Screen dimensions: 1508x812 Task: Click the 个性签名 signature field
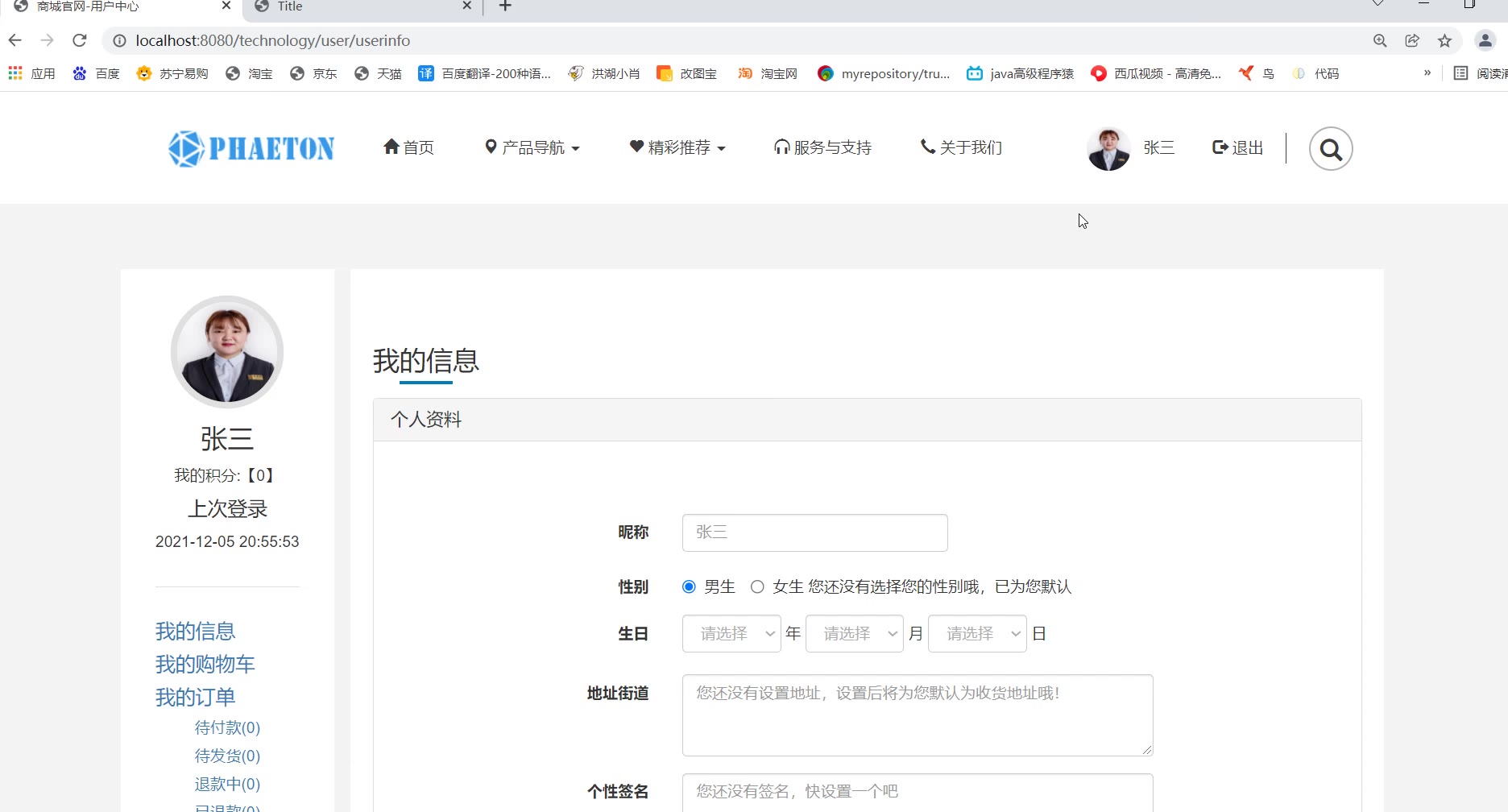(x=918, y=792)
